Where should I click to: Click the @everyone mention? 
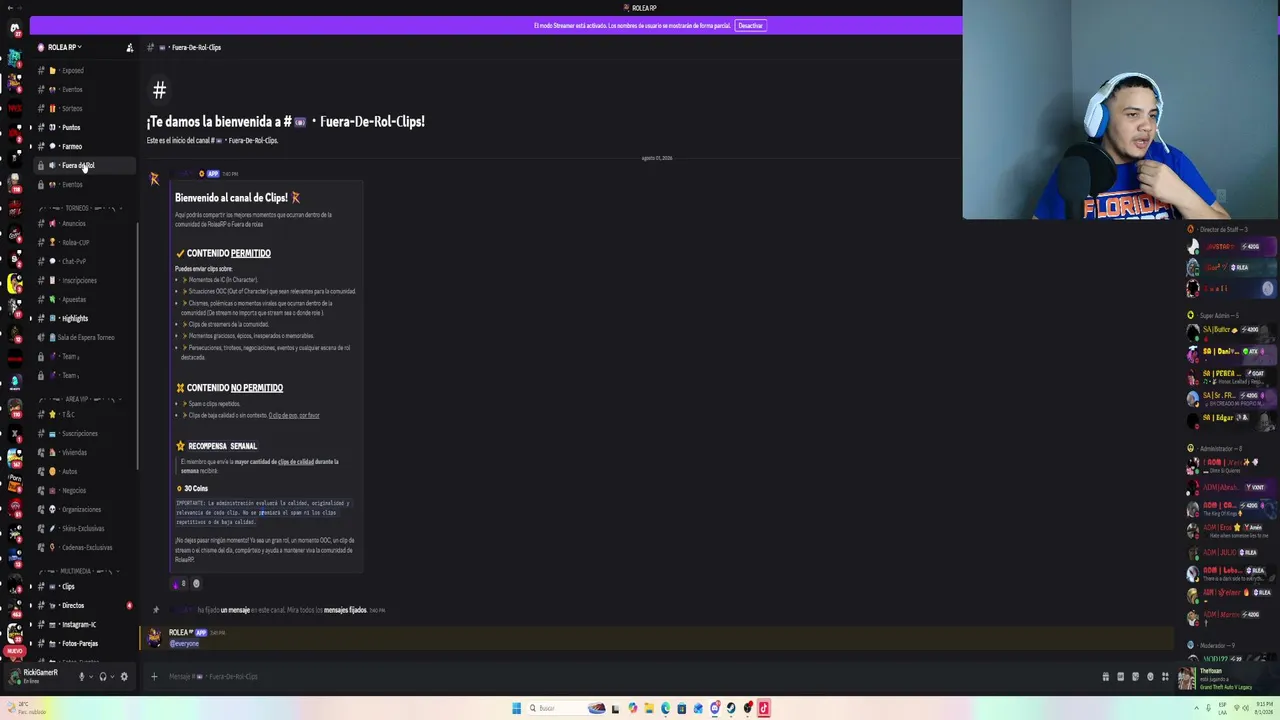tap(184, 644)
